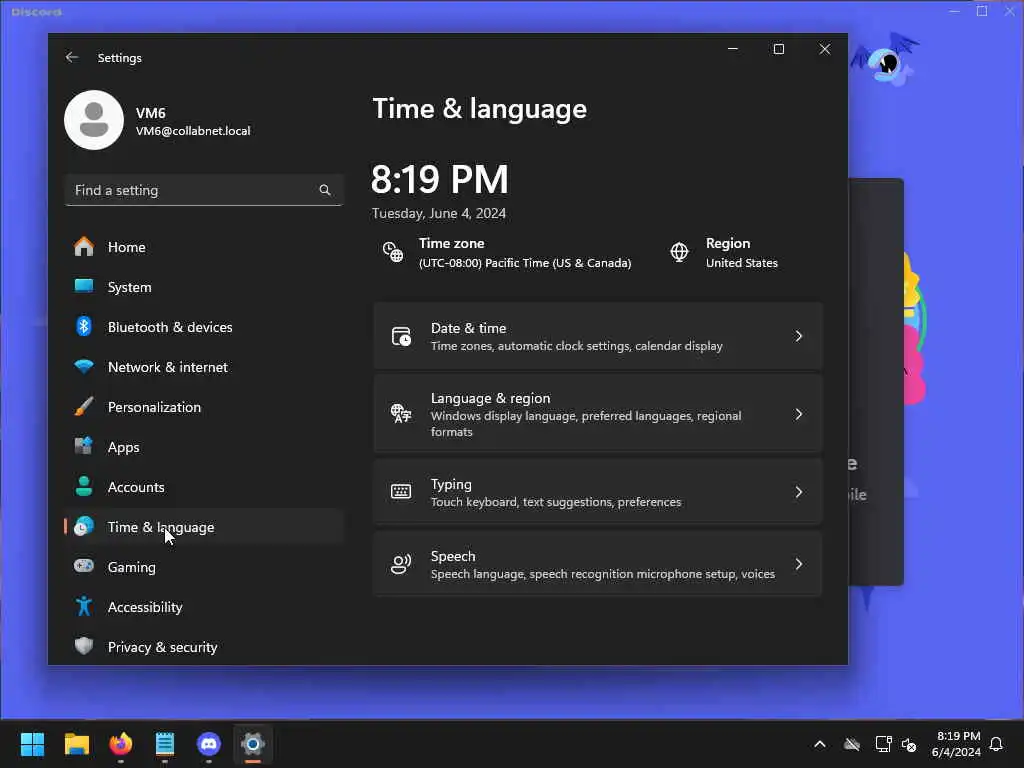The width and height of the screenshot is (1024, 768).
Task: Click the VM6 profile avatar
Action: (x=94, y=120)
